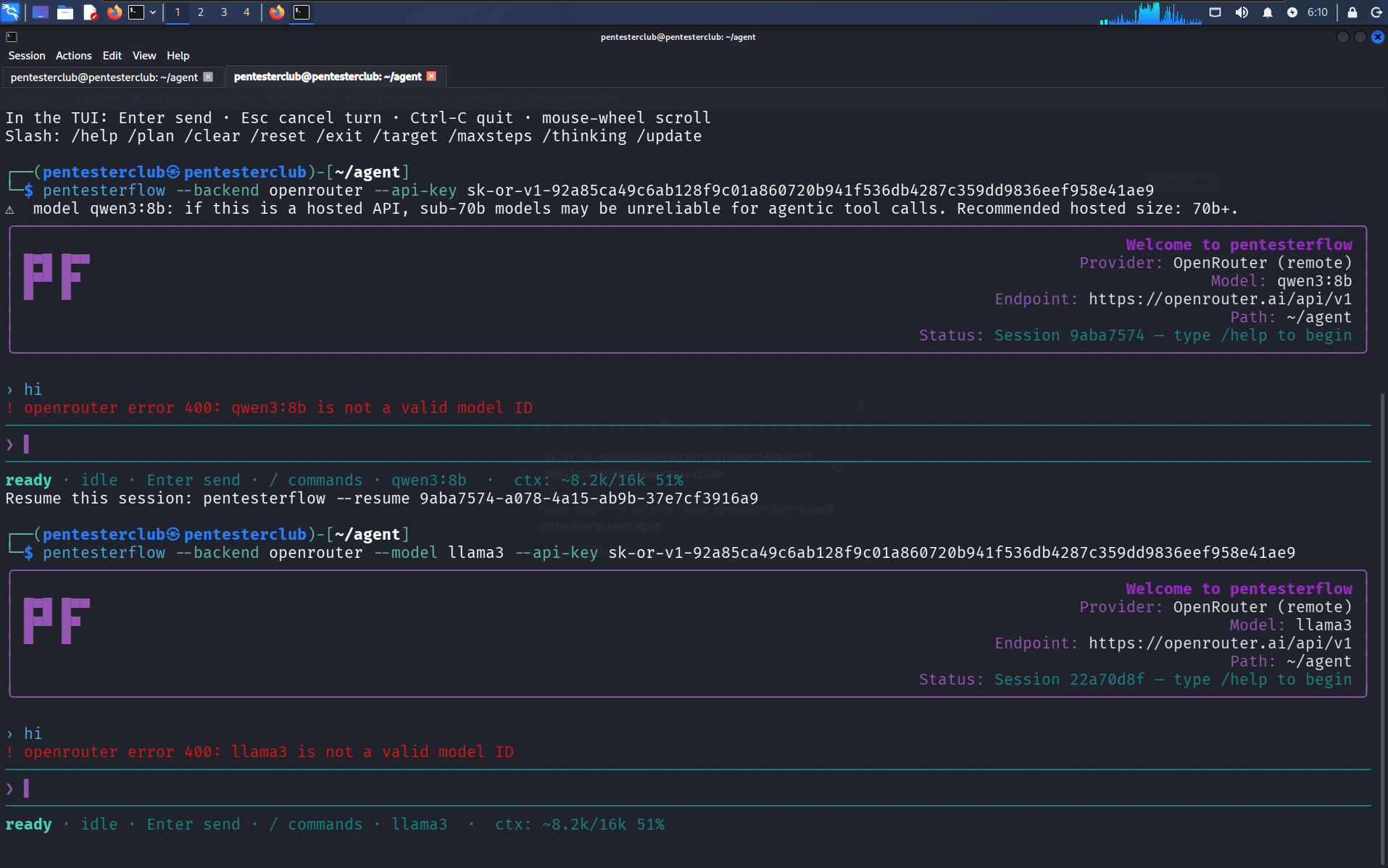
Task: Close the active second terminal tab
Action: point(431,76)
